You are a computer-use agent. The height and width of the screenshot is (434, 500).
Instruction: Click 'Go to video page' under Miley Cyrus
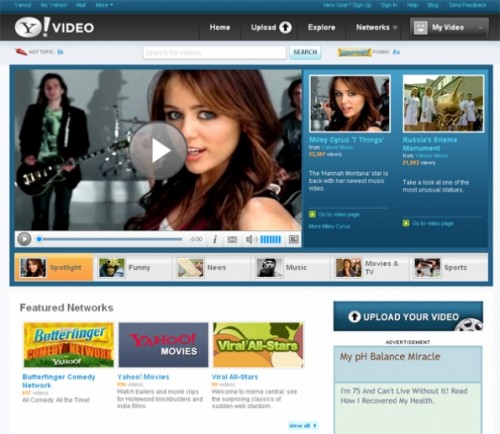coord(339,214)
